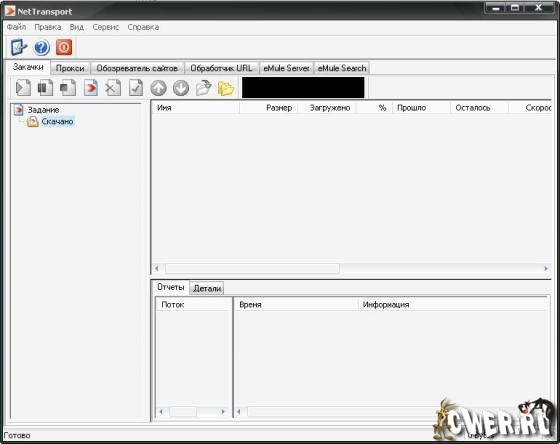Viewport: 560px width, 444px height.
Task: Click the Поток pane scrollbar left arrow
Action: 161,412
